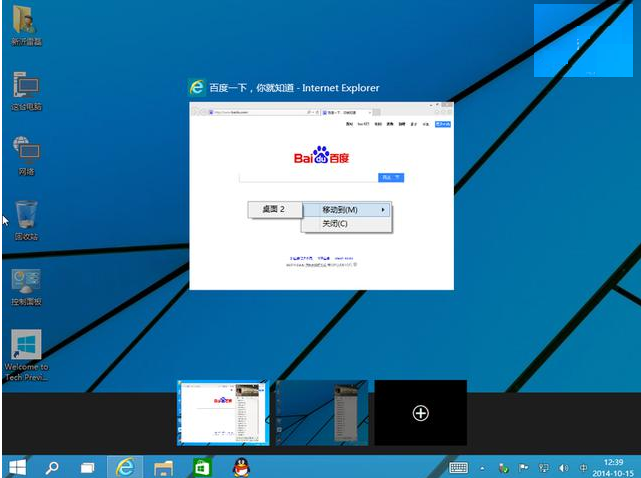The width and height of the screenshot is (641, 478).
Task: Toggle the 中 input method indicator
Action: (584, 467)
